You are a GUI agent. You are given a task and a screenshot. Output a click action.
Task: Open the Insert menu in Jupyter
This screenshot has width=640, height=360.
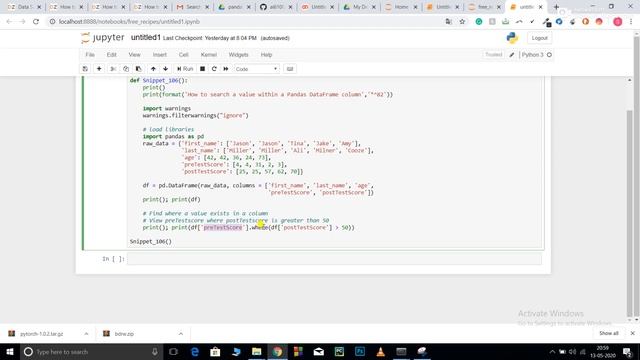point(160,55)
